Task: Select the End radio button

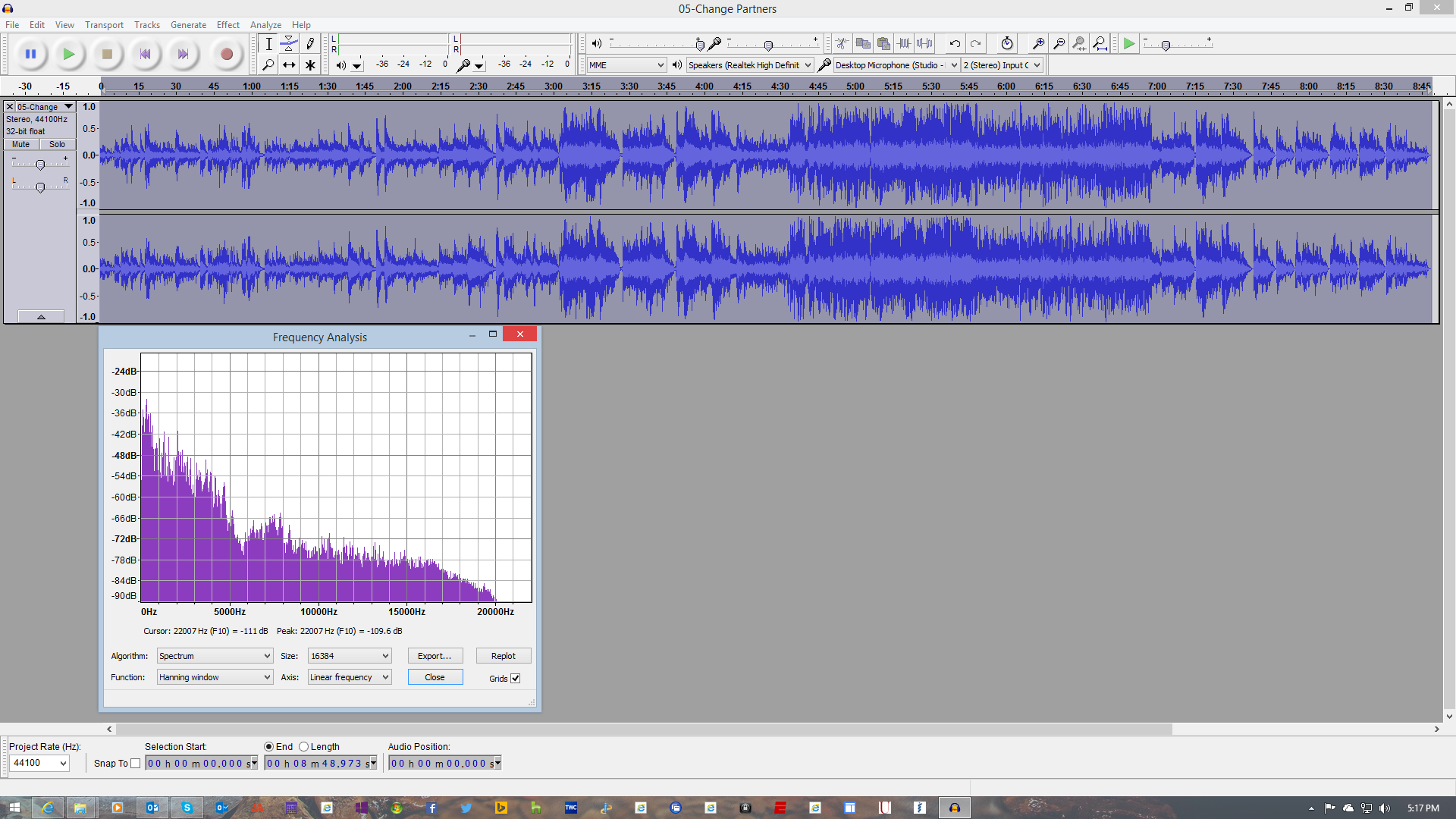Action: click(269, 746)
